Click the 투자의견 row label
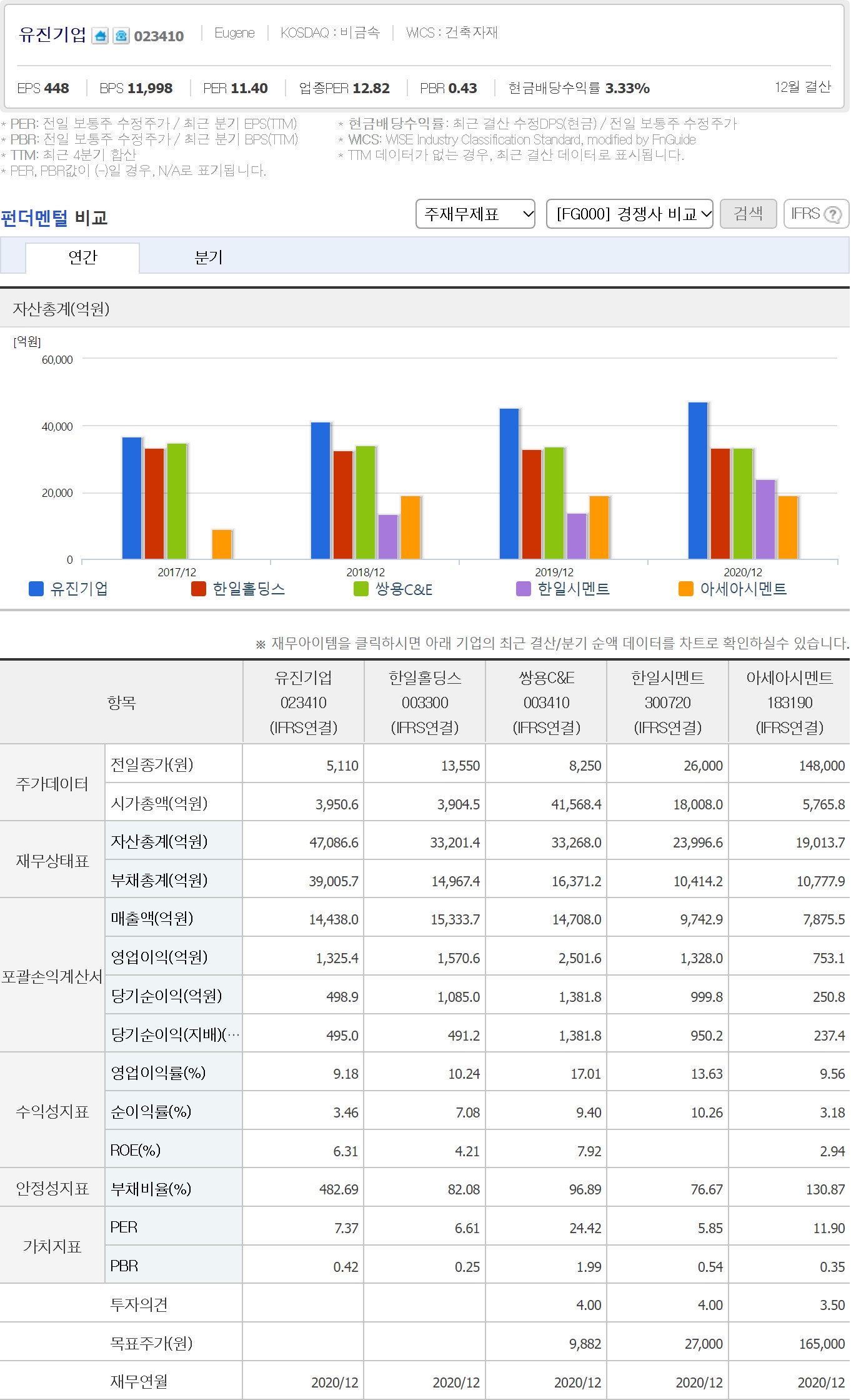The width and height of the screenshot is (851, 1400). click(139, 1304)
